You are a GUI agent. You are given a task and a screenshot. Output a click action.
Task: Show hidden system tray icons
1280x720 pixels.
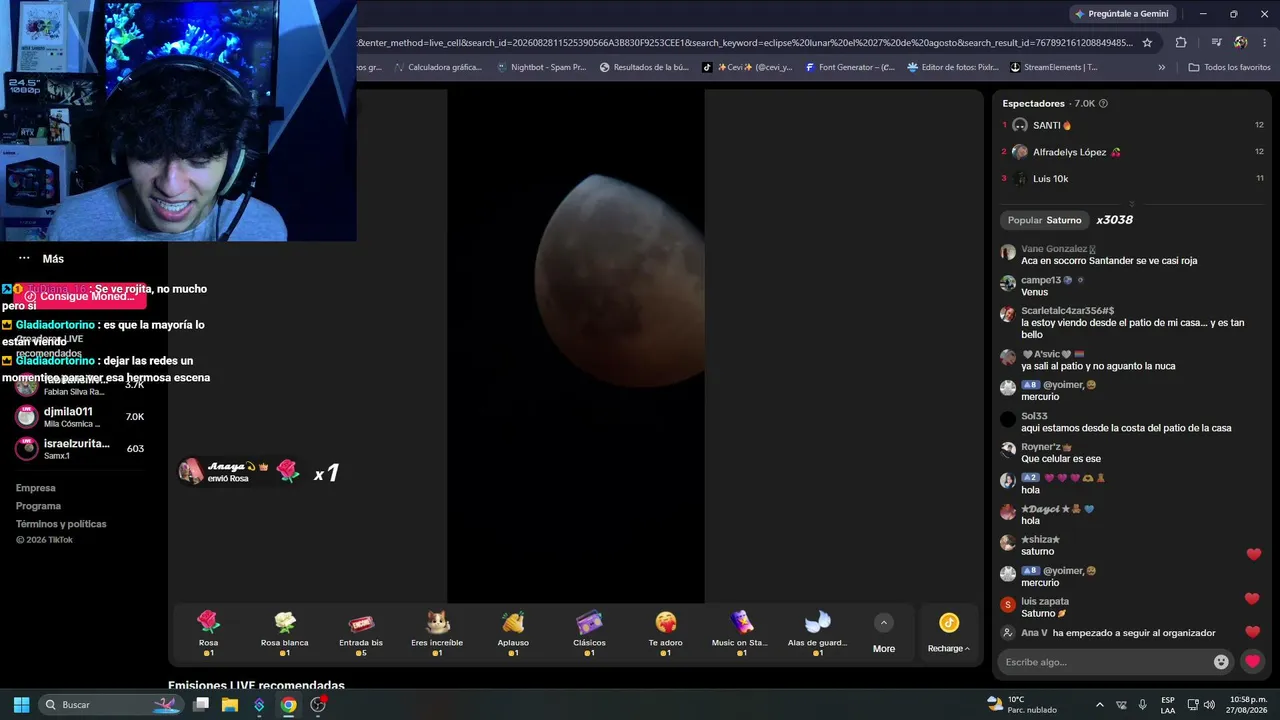pyautogui.click(x=1100, y=704)
